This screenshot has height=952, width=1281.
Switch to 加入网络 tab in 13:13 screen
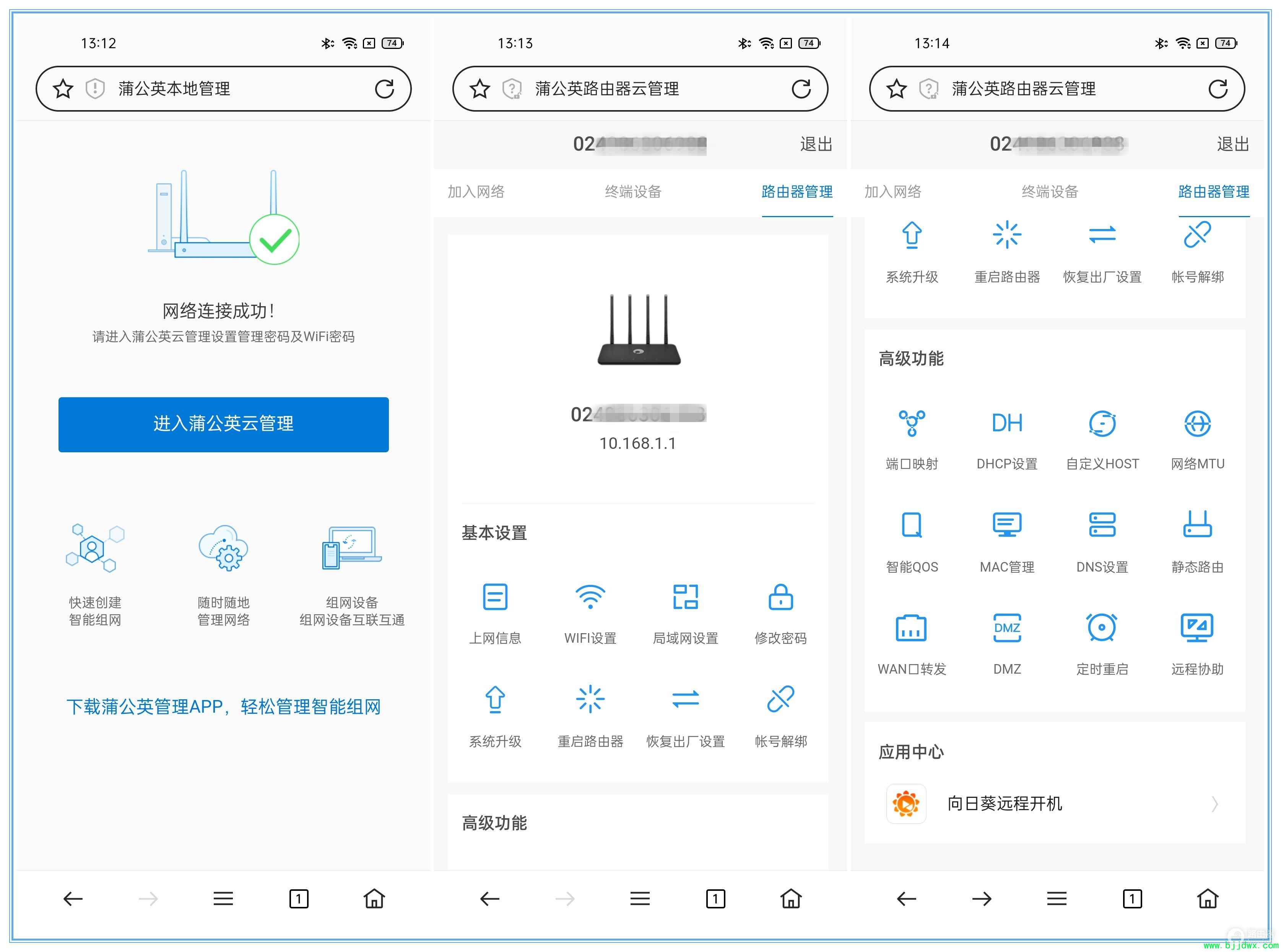476,191
